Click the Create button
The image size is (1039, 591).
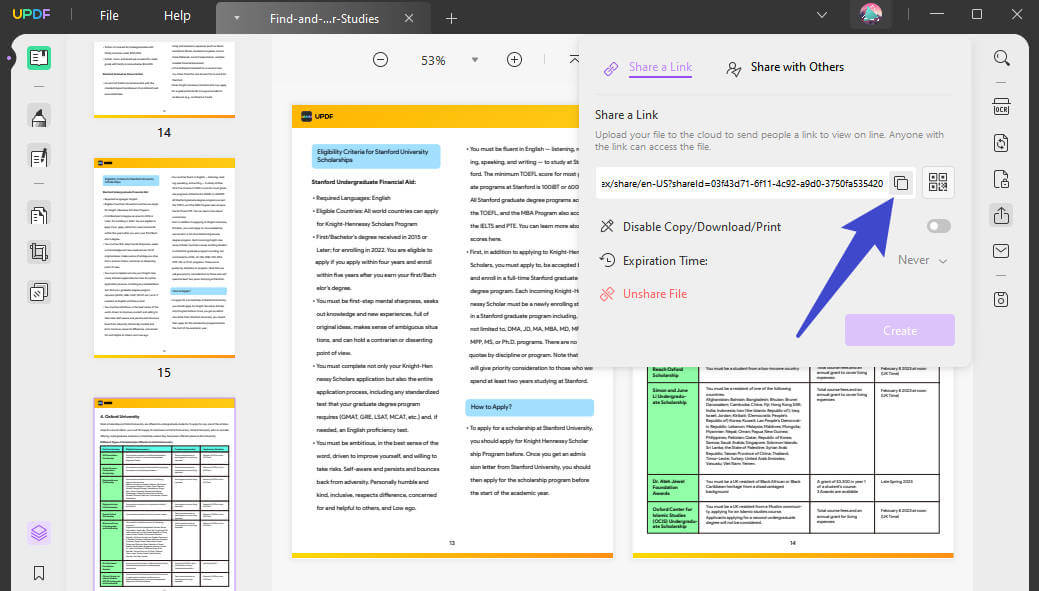(x=899, y=330)
